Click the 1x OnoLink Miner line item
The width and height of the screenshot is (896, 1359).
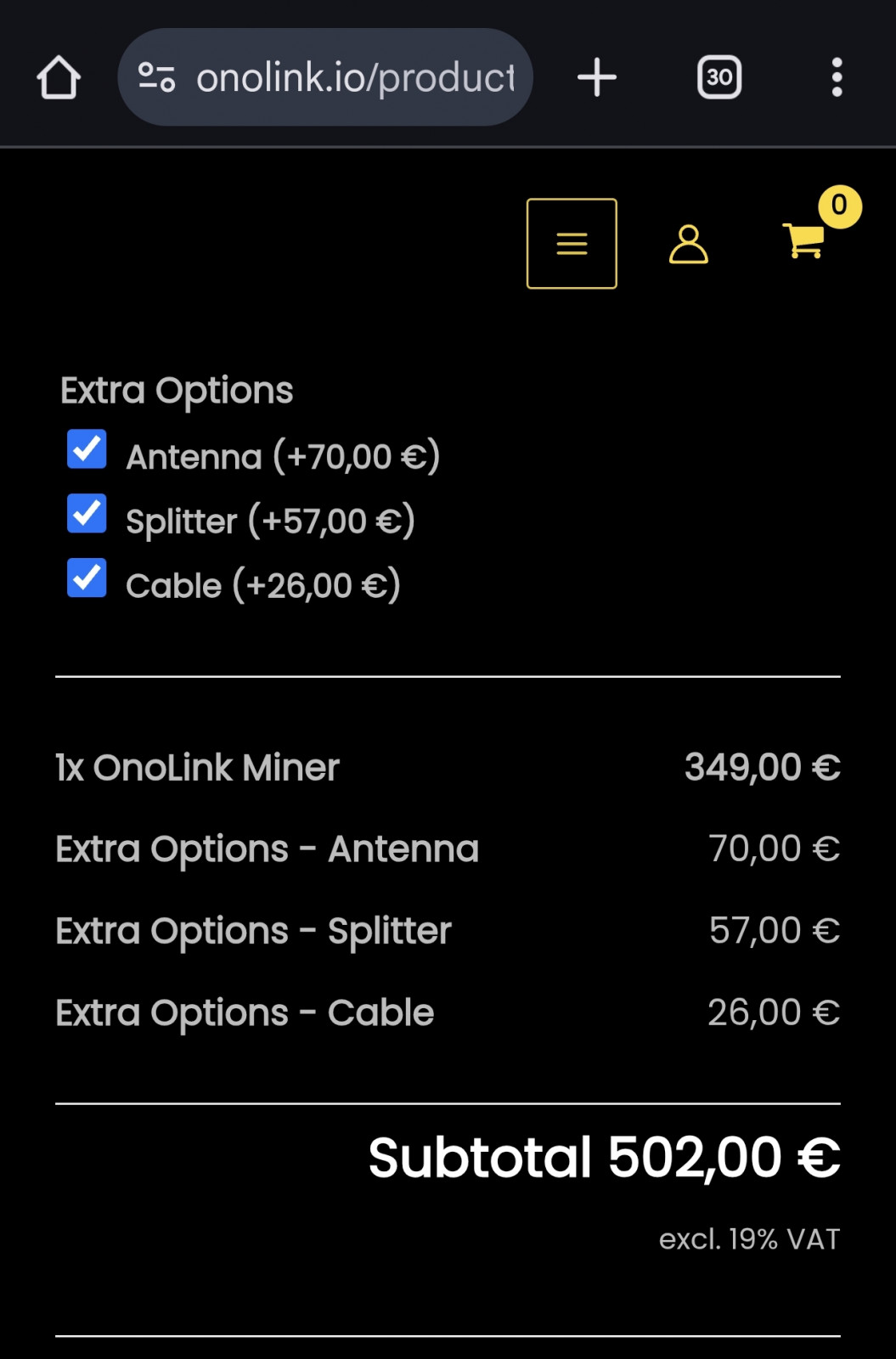tap(198, 768)
